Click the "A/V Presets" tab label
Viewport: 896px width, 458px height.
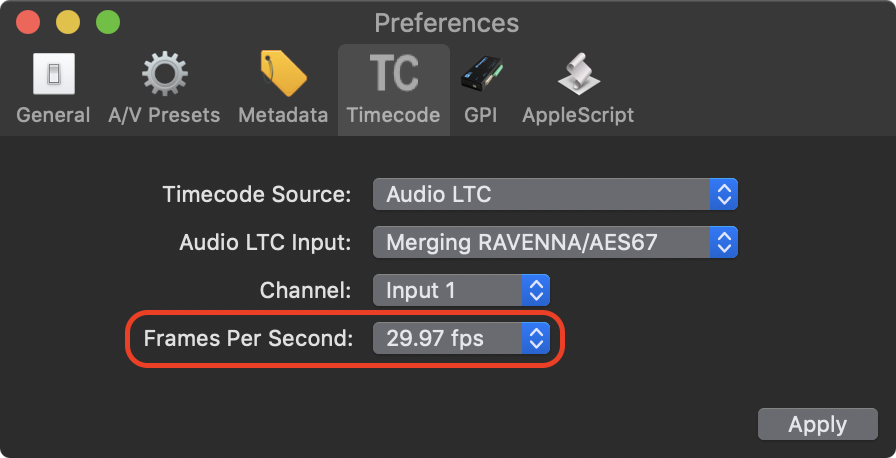pos(164,115)
